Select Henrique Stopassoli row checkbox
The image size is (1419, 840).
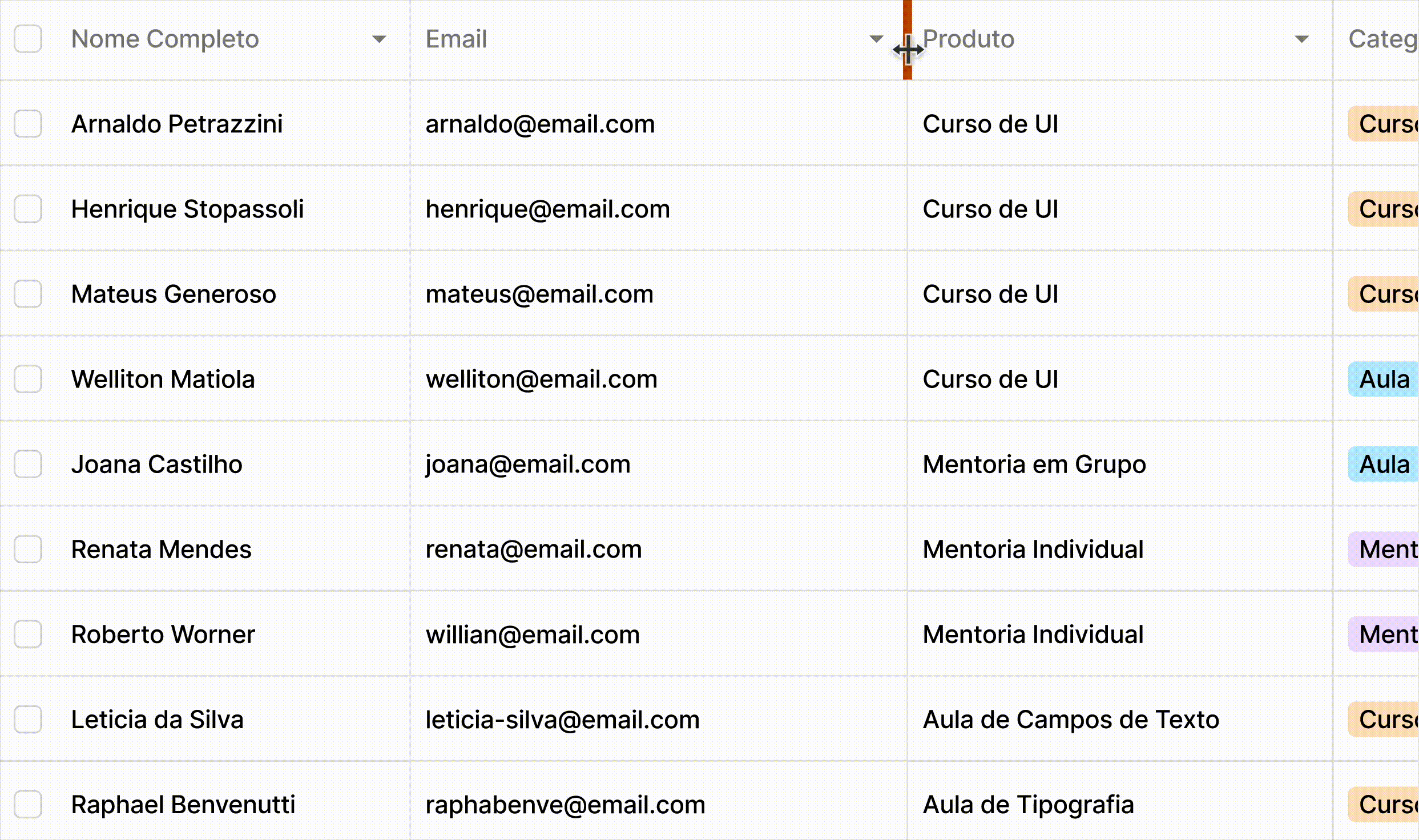click(x=28, y=209)
